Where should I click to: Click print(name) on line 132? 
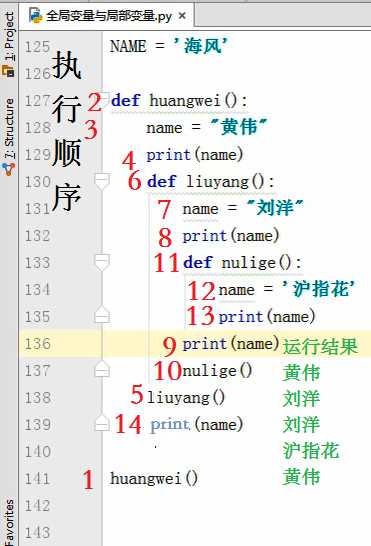coord(231,236)
